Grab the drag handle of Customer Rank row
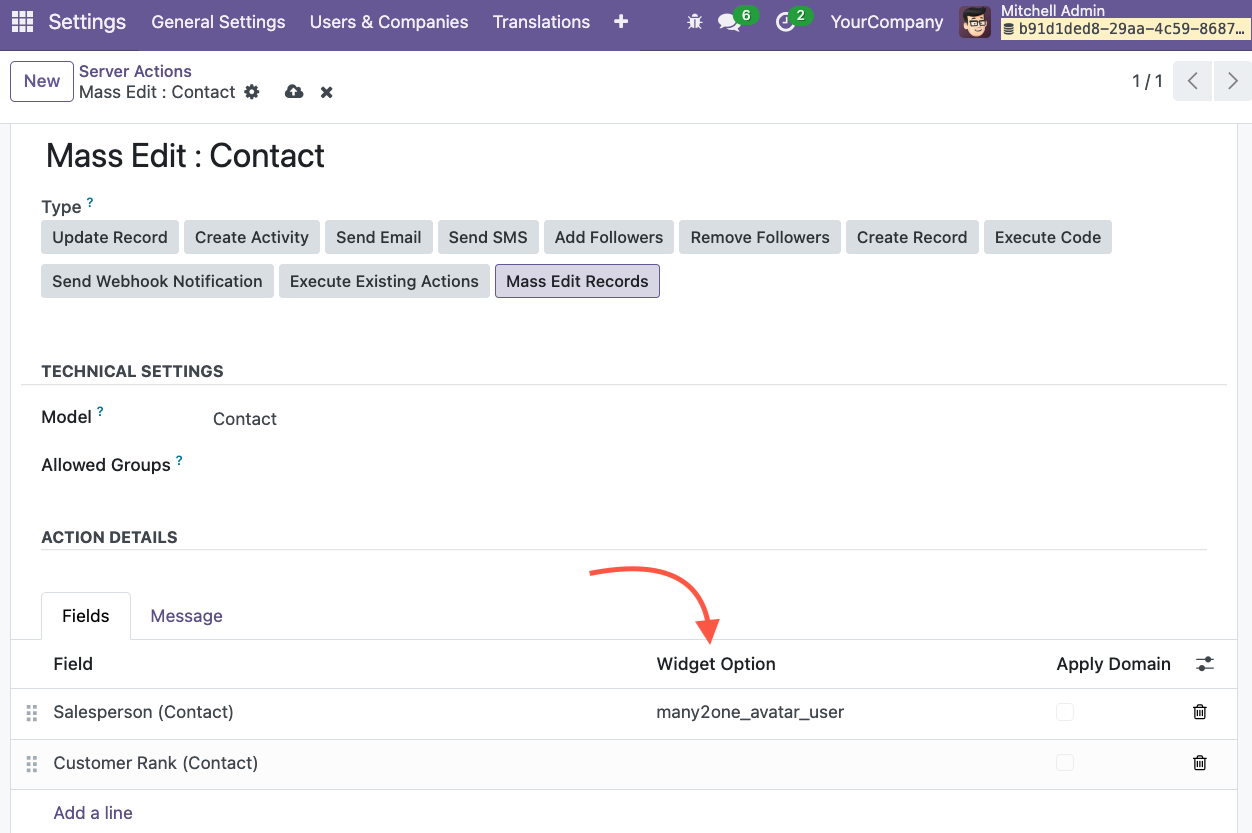The width and height of the screenshot is (1252, 833). pyautogui.click(x=32, y=764)
